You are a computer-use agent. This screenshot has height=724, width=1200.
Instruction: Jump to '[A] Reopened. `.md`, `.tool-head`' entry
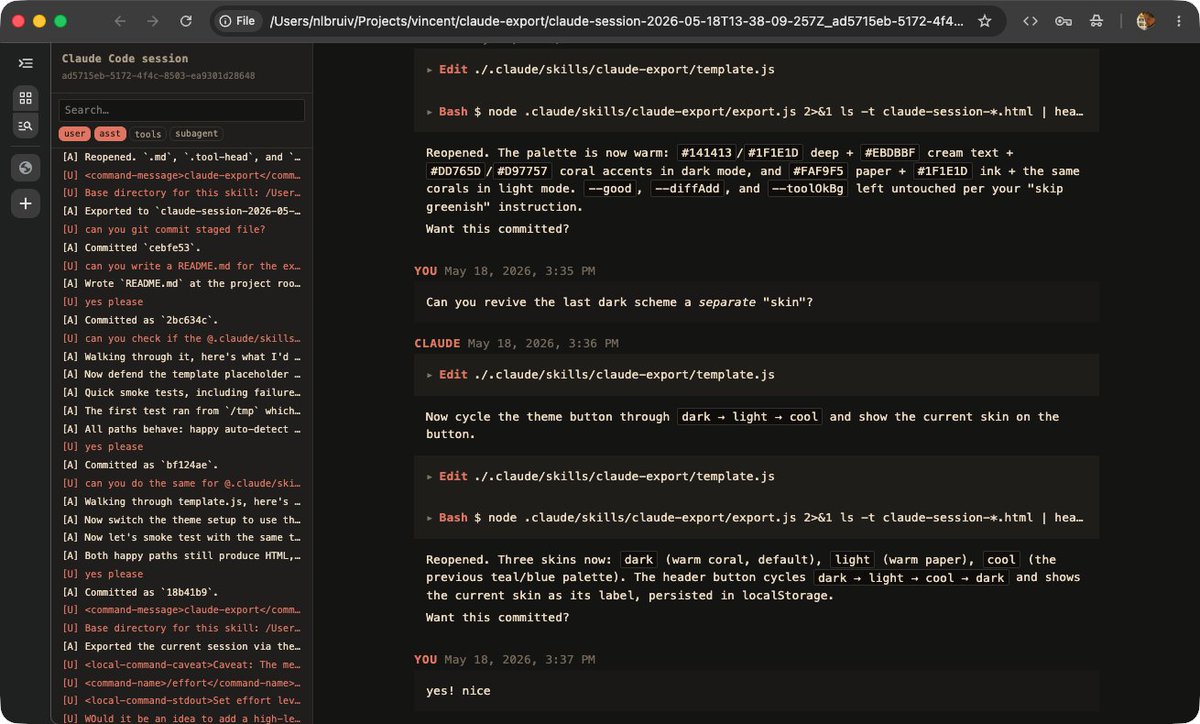tap(182, 157)
